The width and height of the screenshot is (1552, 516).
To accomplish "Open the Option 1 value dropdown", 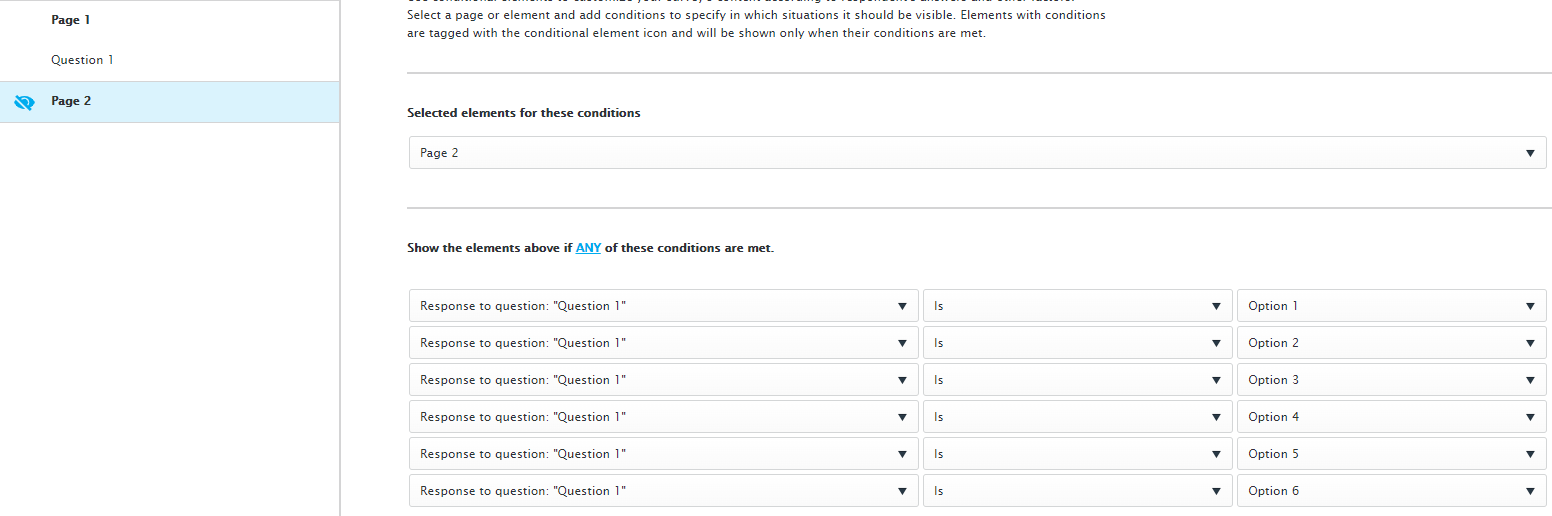I will (x=1392, y=306).
